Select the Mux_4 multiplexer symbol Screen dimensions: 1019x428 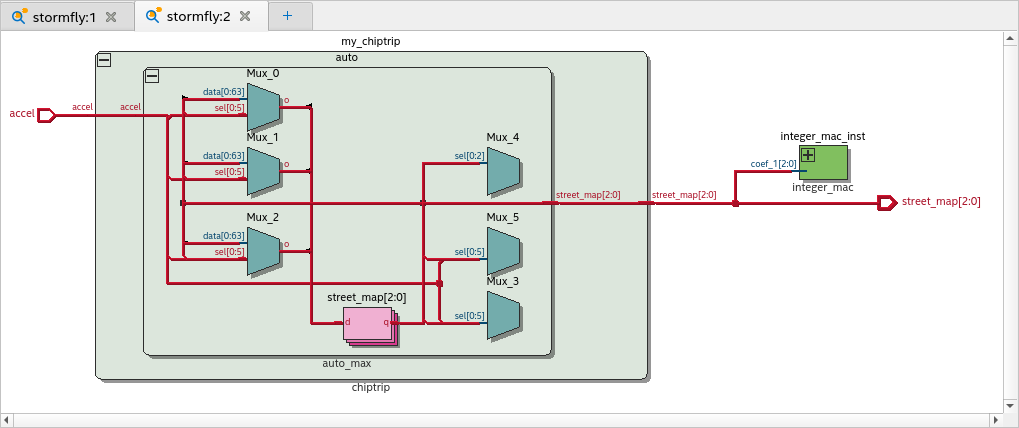503,171
